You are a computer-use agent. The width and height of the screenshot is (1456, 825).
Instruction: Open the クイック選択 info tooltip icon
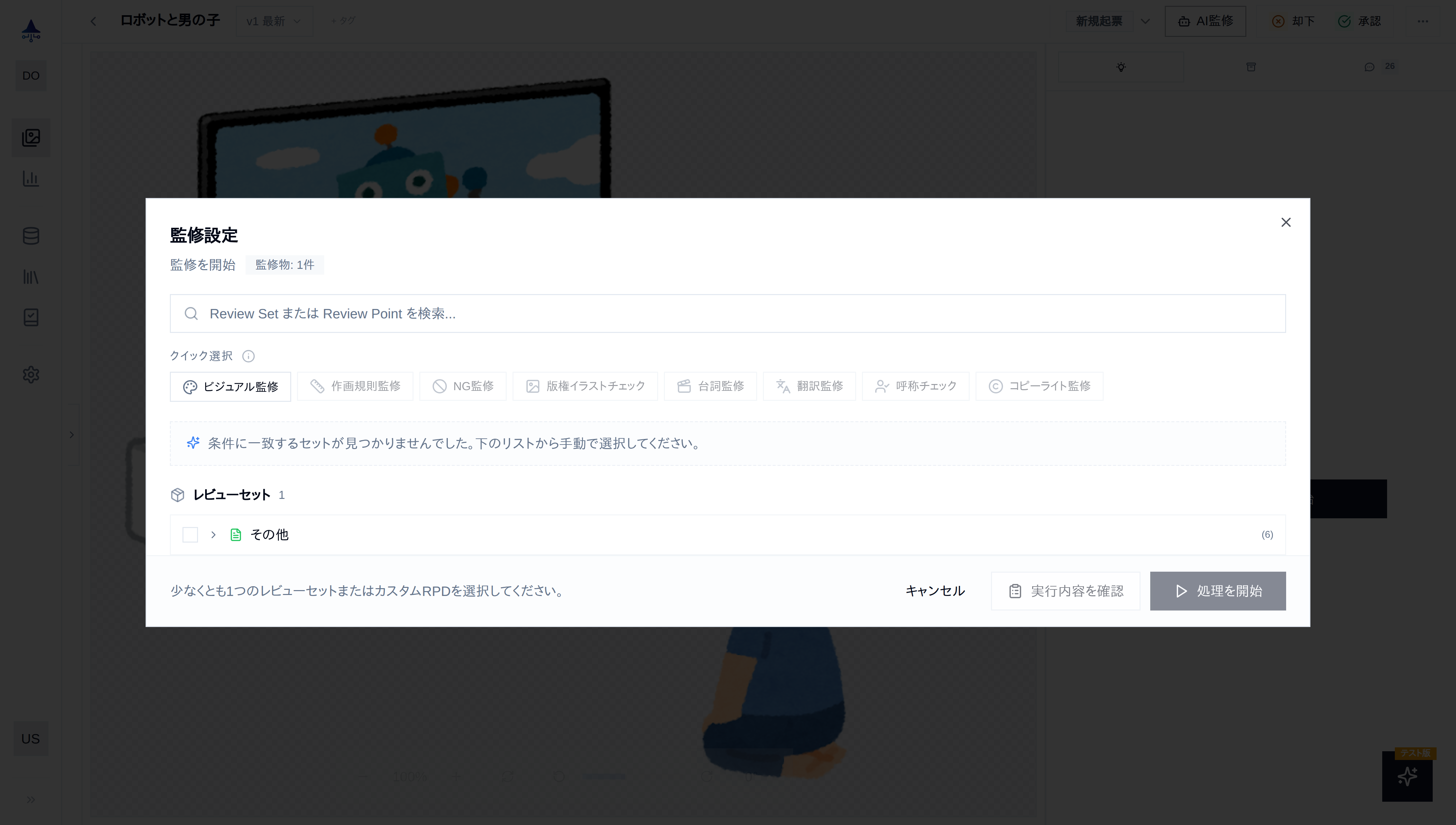point(248,356)
